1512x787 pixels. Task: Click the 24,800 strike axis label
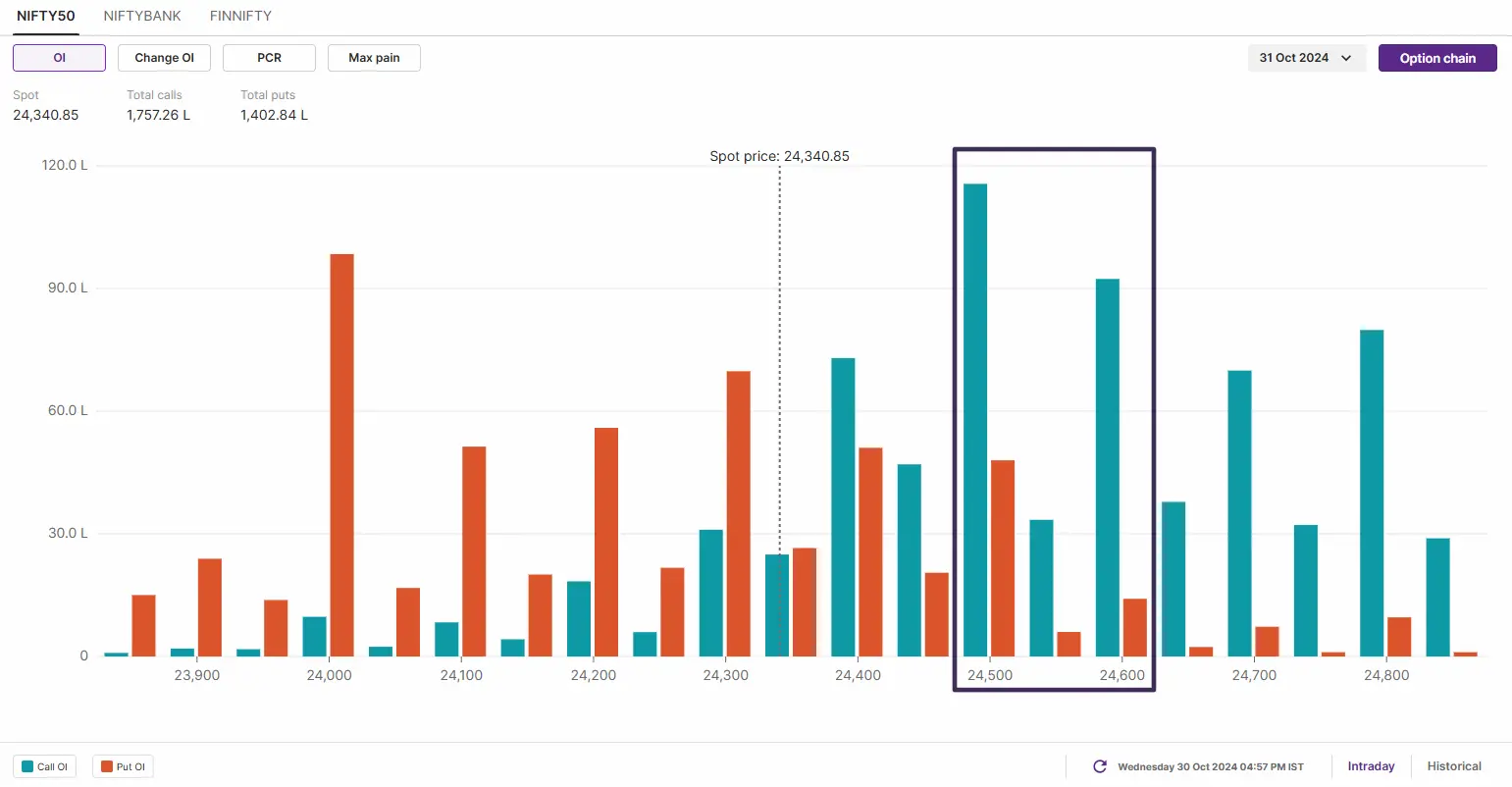click(1386, 675)
